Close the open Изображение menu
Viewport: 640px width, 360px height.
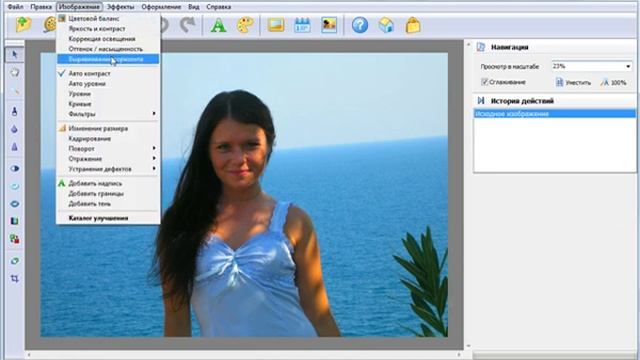79,7
